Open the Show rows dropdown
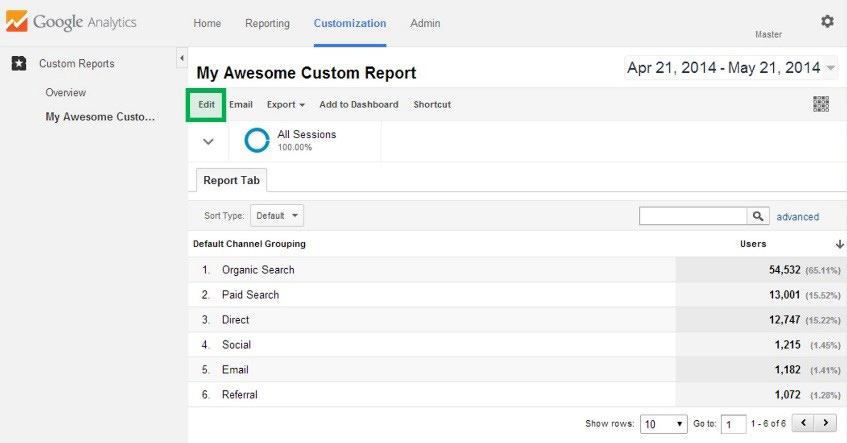Image resolution: width=847 pixels, height=443 pixels. click(662, 424)
